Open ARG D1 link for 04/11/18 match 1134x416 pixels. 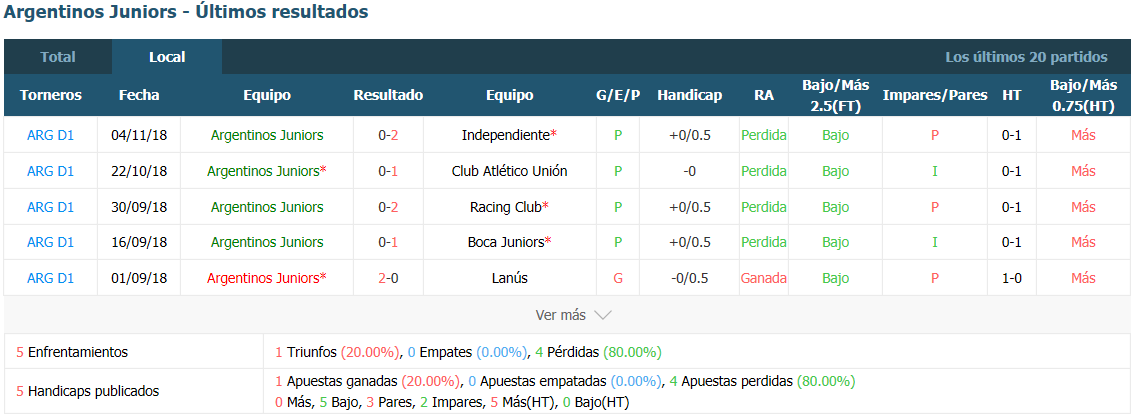tap(51, 135)
